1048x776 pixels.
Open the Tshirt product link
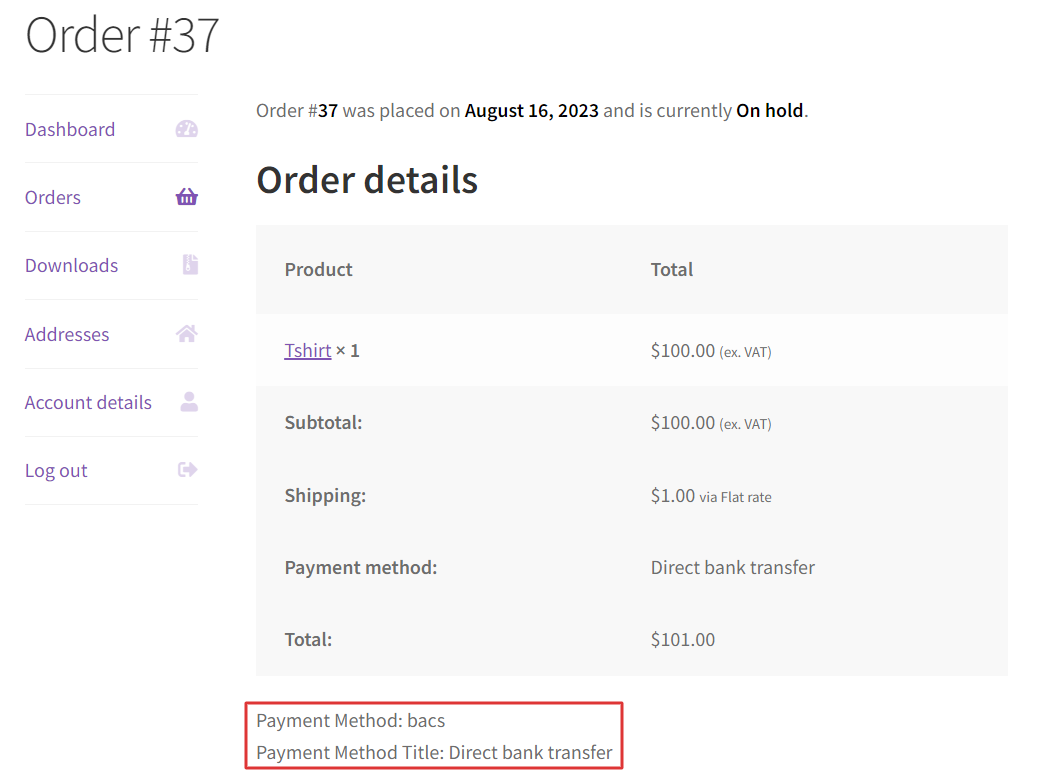click(x=308, y=350)
